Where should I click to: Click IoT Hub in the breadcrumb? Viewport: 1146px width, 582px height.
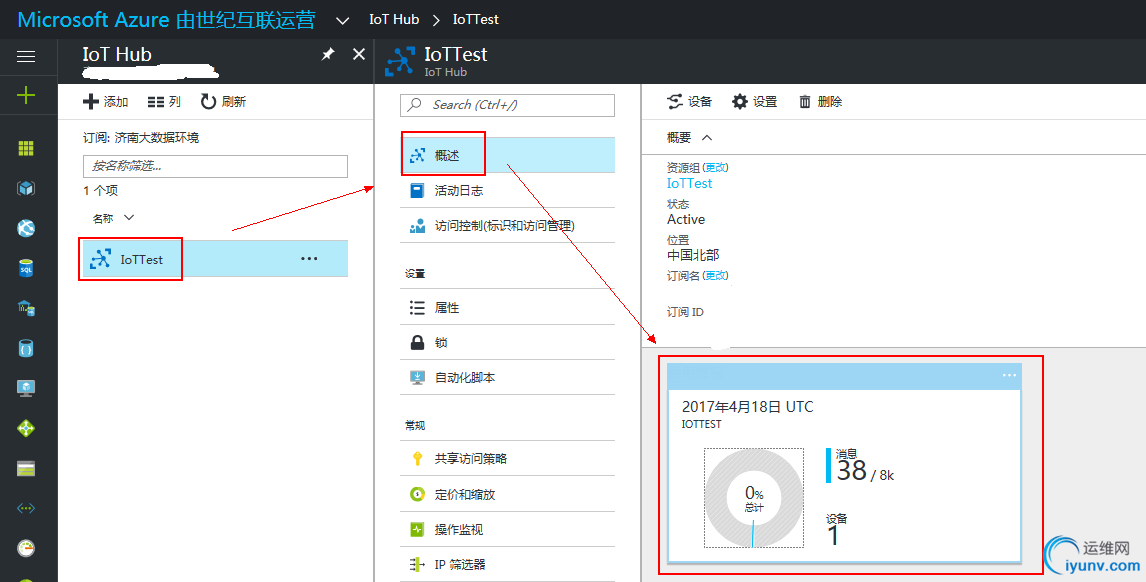[x=394, y=20]
